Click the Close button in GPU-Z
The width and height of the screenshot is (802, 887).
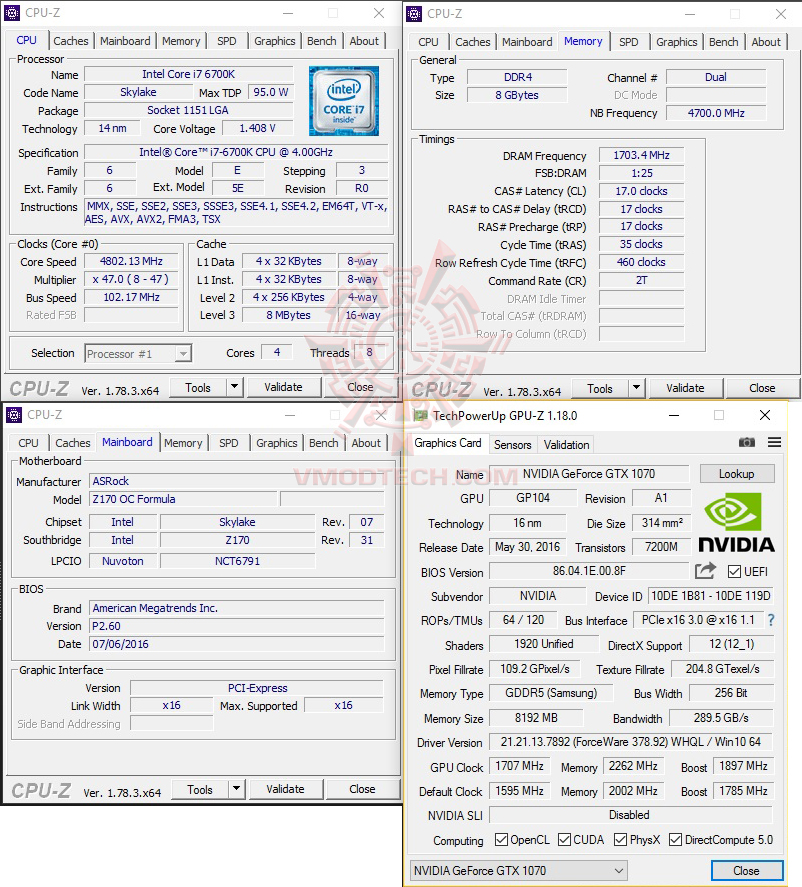(747, 871)
